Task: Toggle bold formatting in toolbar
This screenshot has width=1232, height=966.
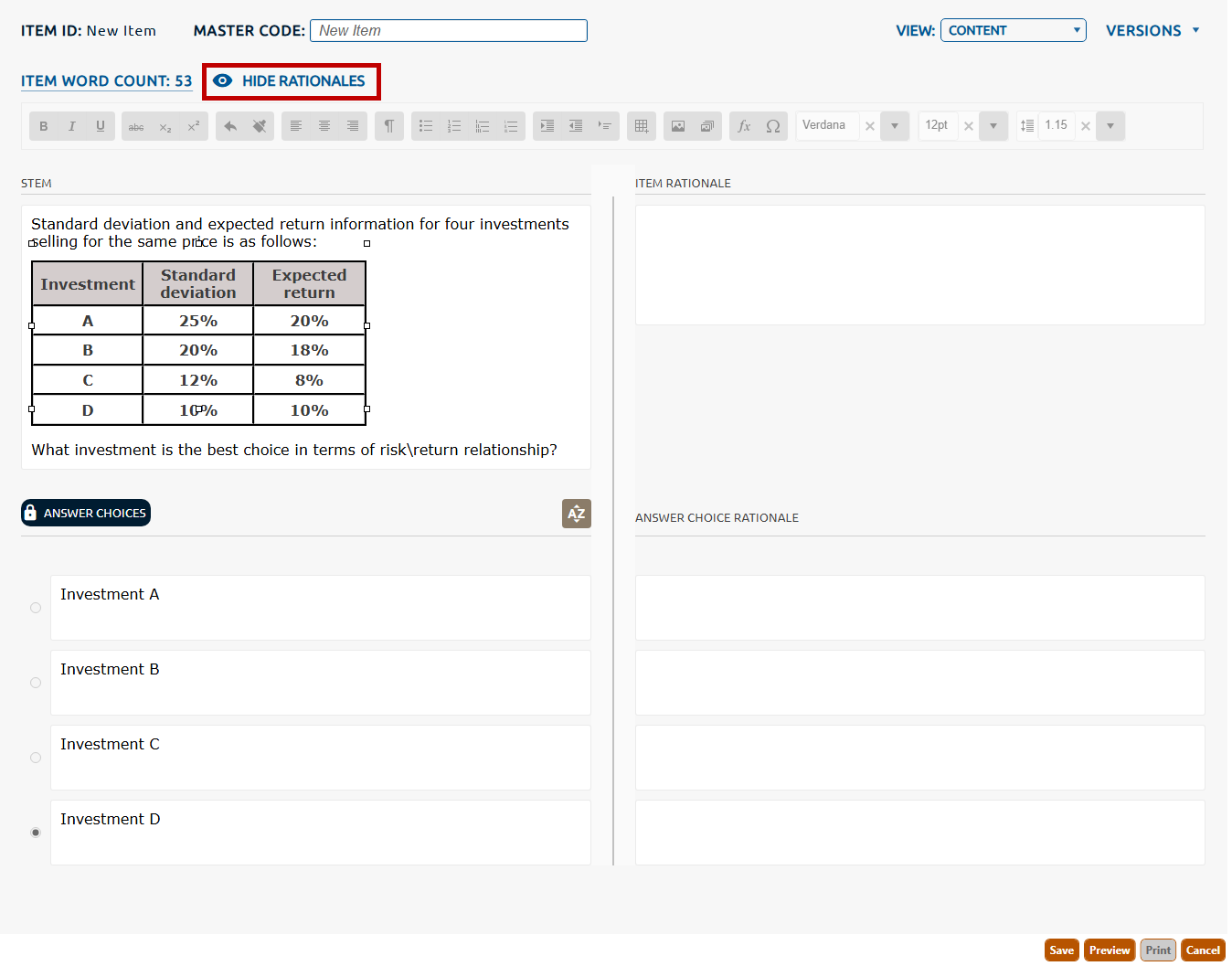Action: (x=43, y=126)
